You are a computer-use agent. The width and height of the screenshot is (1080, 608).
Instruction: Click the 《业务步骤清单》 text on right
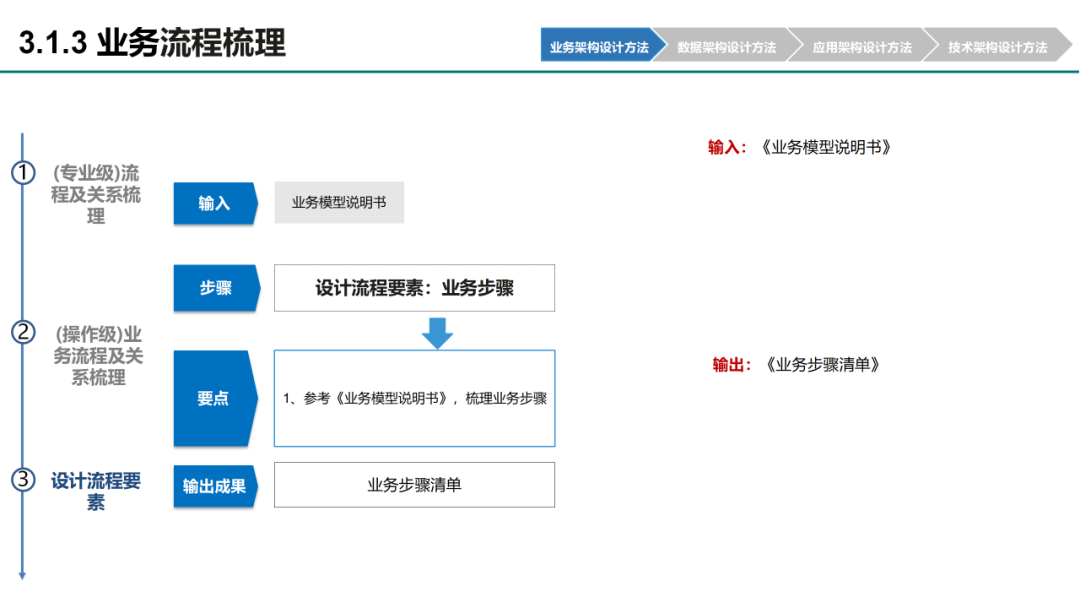[823, 364]
